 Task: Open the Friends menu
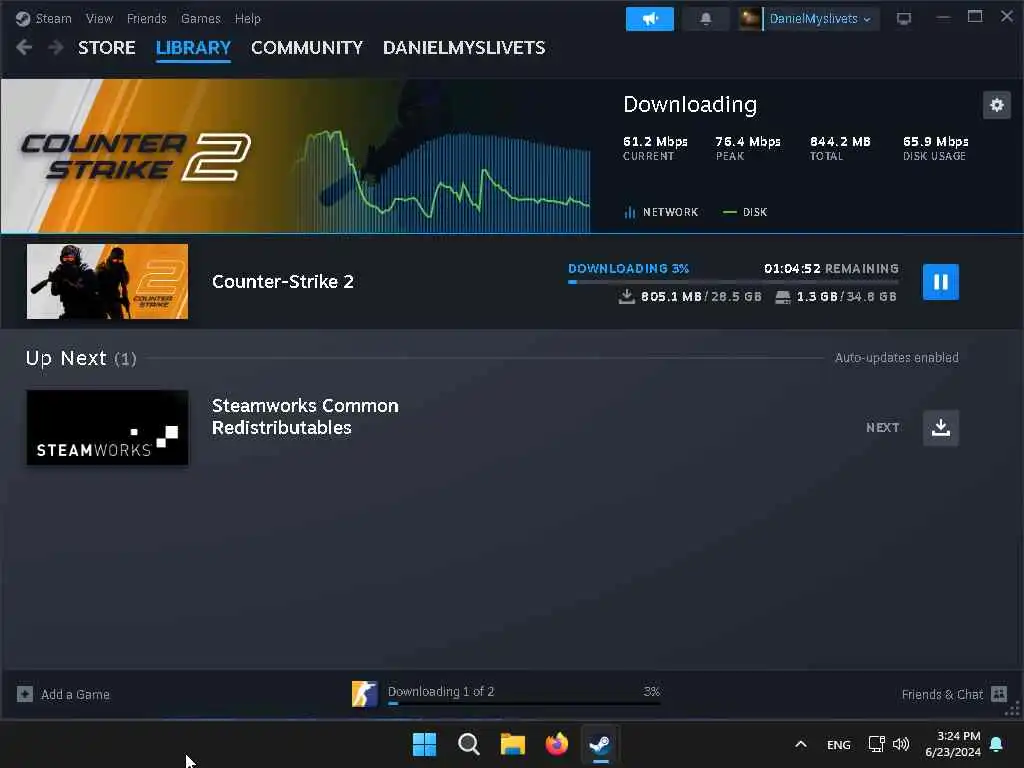(x=146, y=19)
